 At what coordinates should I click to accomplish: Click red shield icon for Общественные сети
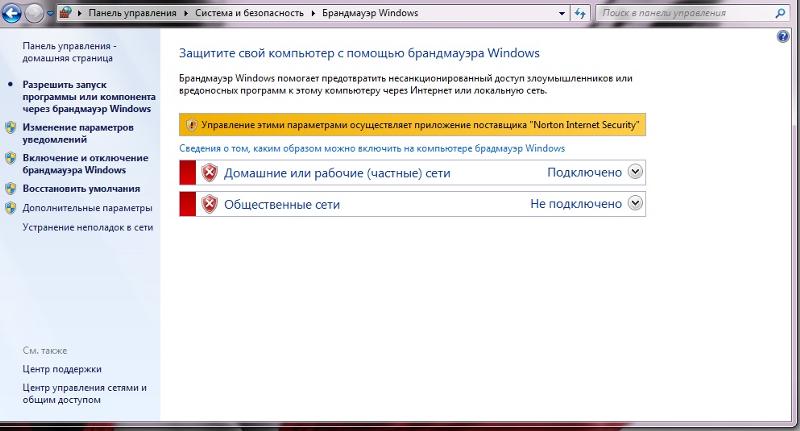click(209, 204)
